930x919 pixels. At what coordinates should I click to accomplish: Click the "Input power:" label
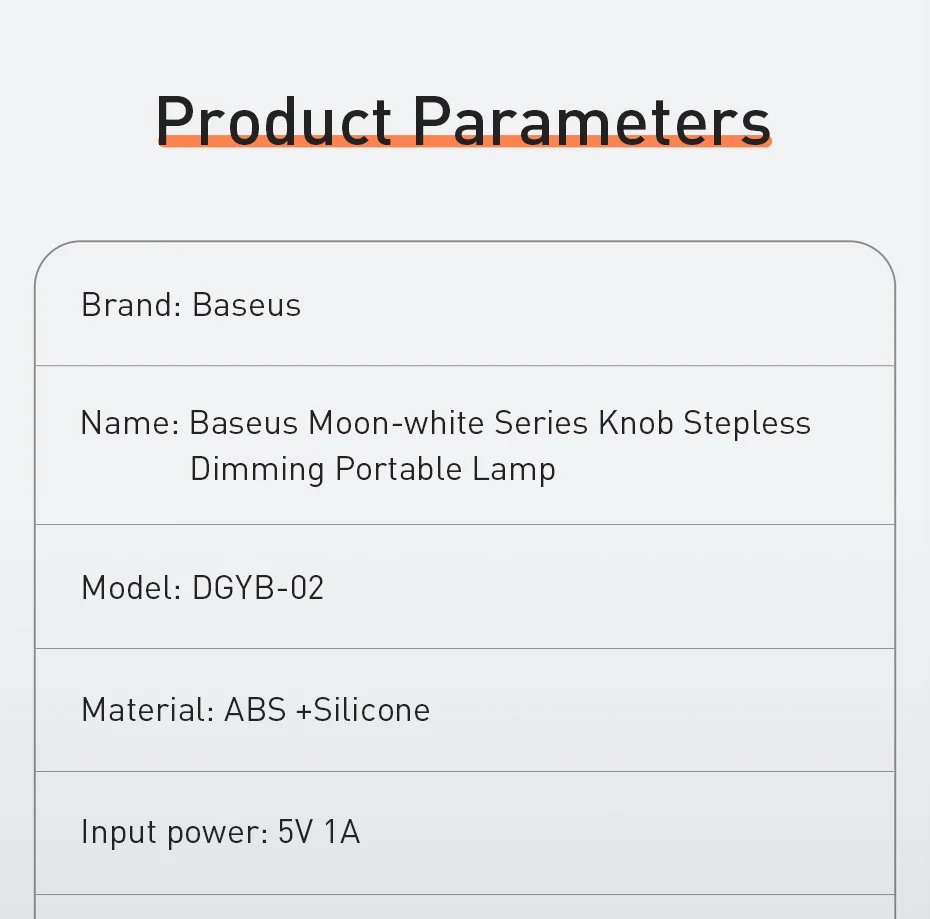tap(174, 832)
